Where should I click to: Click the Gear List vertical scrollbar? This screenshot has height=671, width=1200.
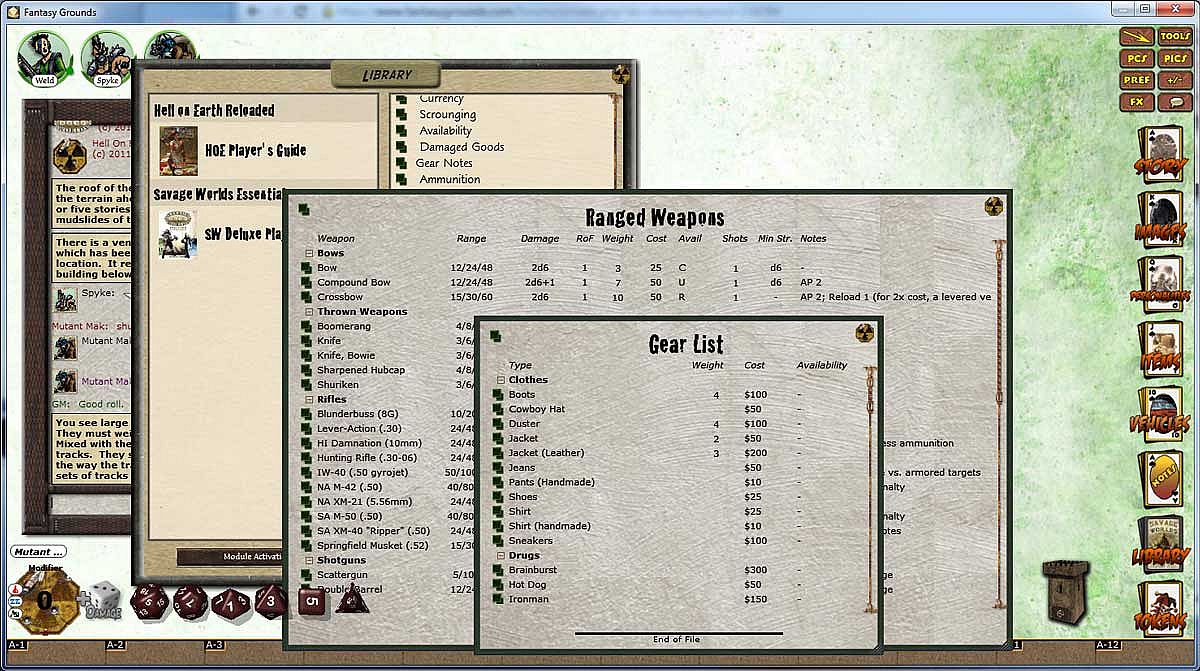(869, 488)
